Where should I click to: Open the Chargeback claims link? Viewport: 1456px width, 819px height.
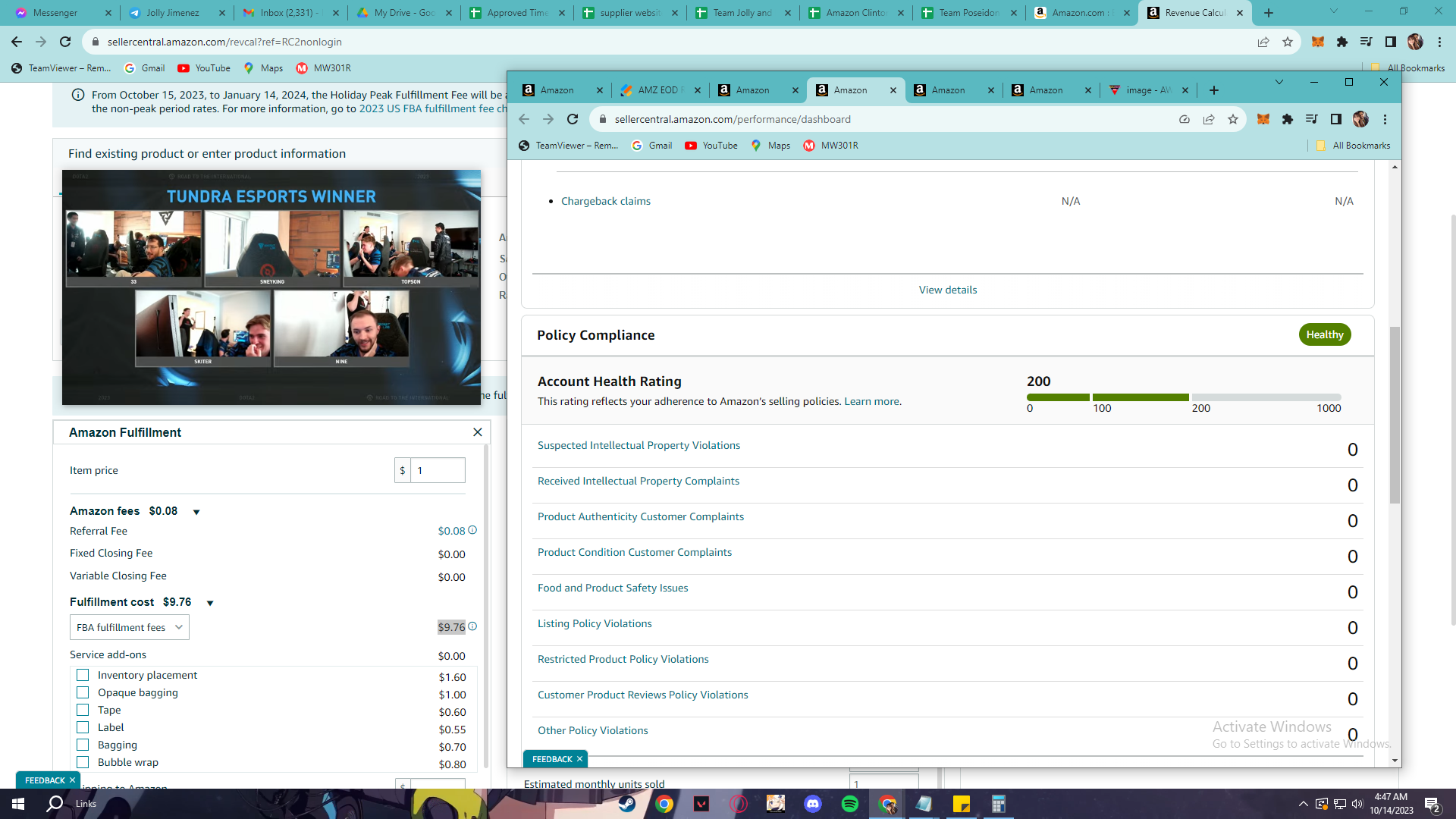pos(606,201)
